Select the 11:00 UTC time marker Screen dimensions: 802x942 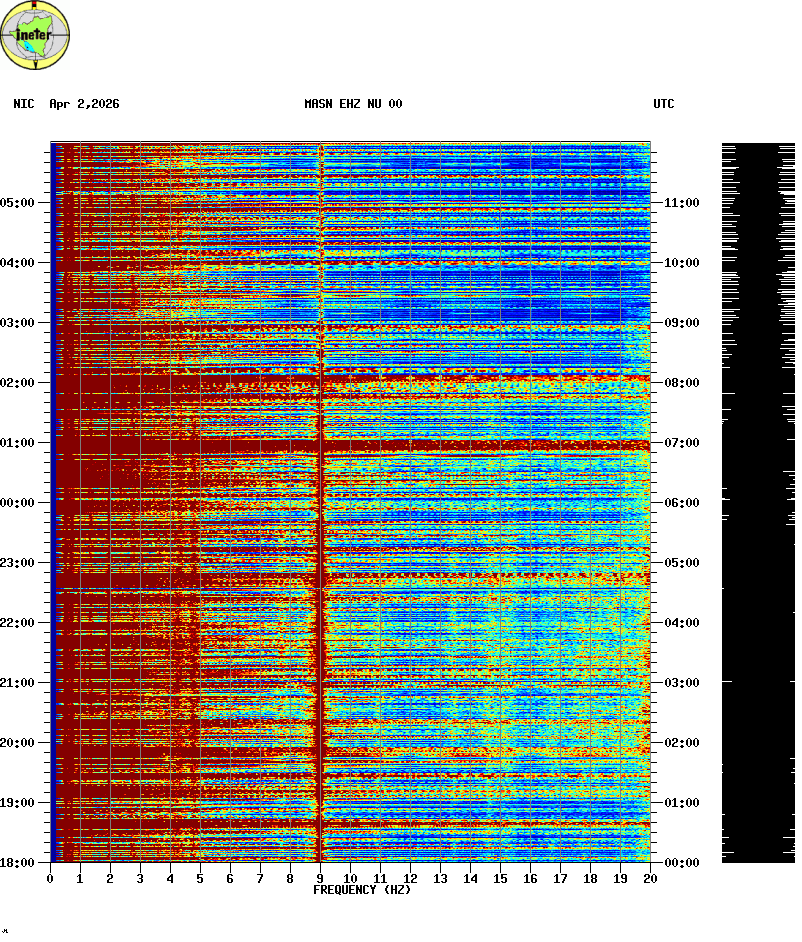tap(681, 203)
